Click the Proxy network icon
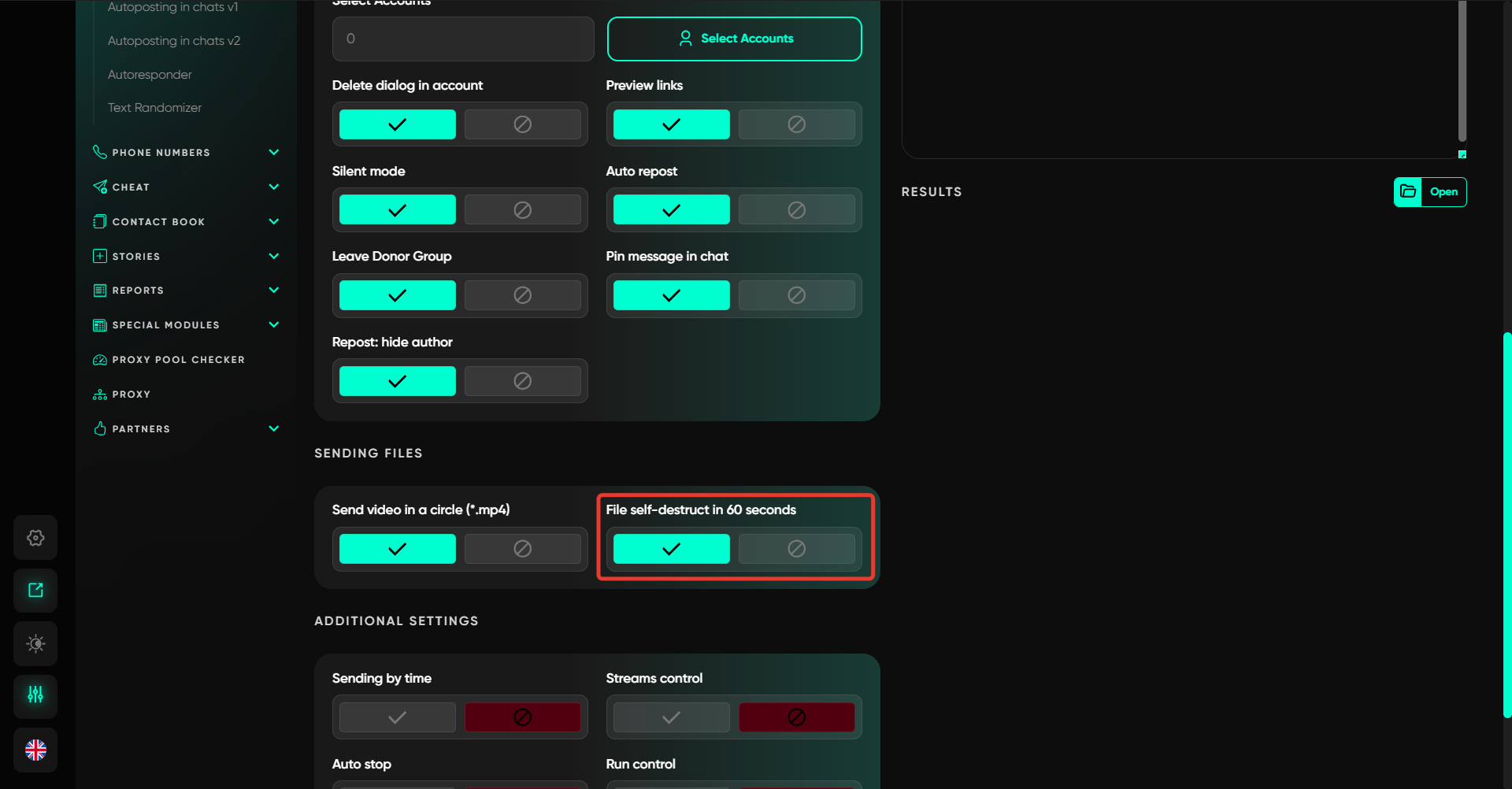 click(100, 394)
